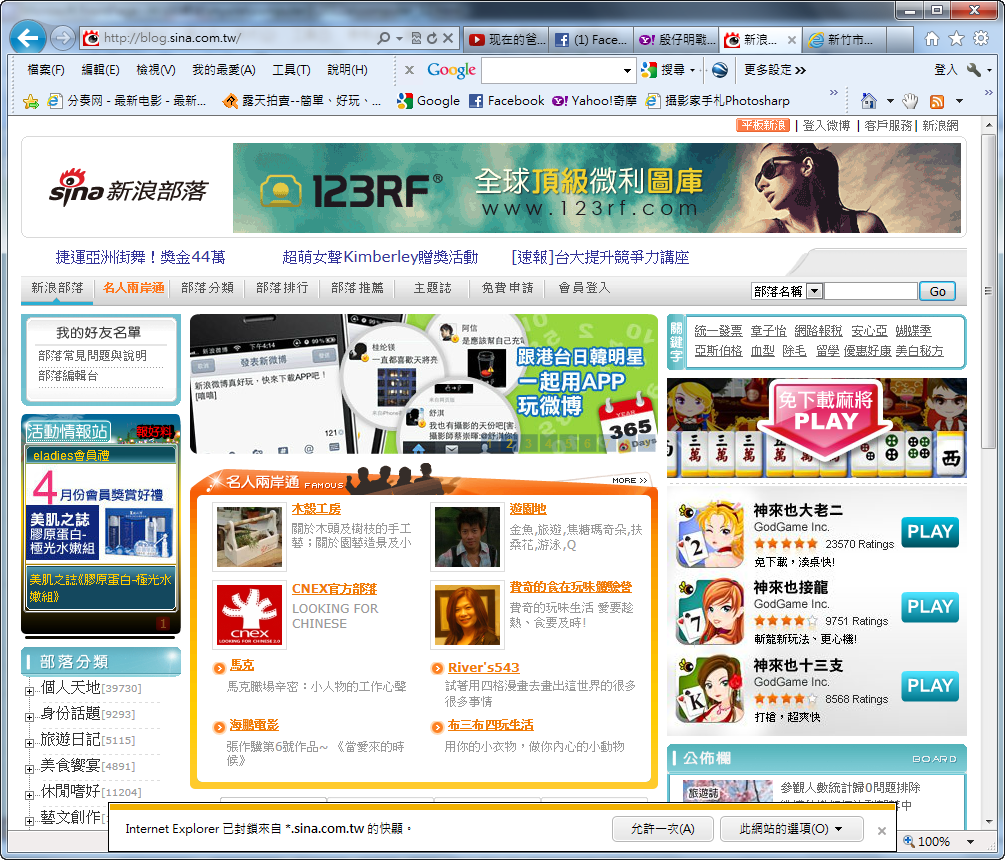Open the 木製工房 blog link
Screen dimensions: 1005x860
click(316, 509)
